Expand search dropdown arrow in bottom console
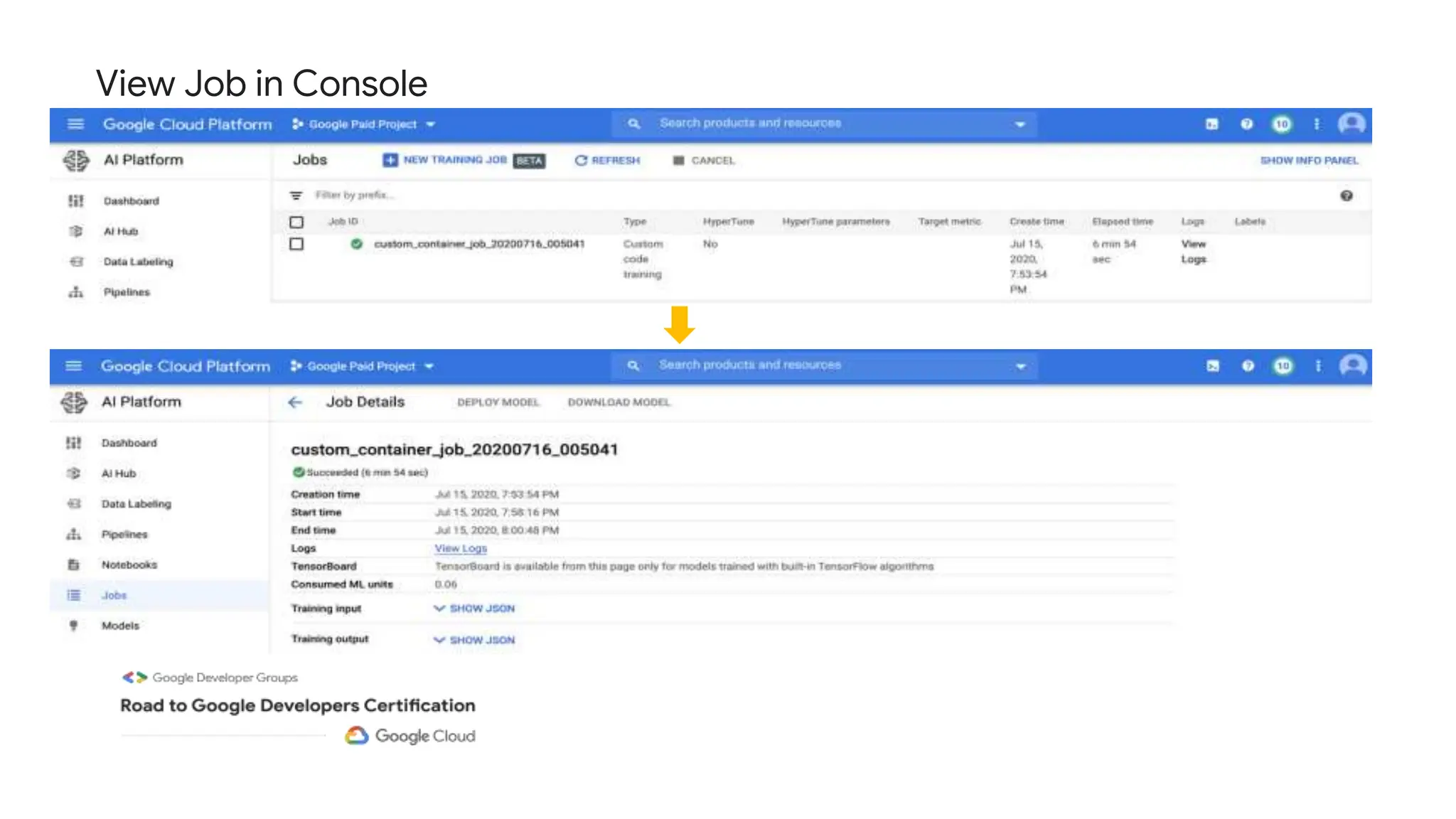Screen dimensions: 1456x819 (1021, 366)
